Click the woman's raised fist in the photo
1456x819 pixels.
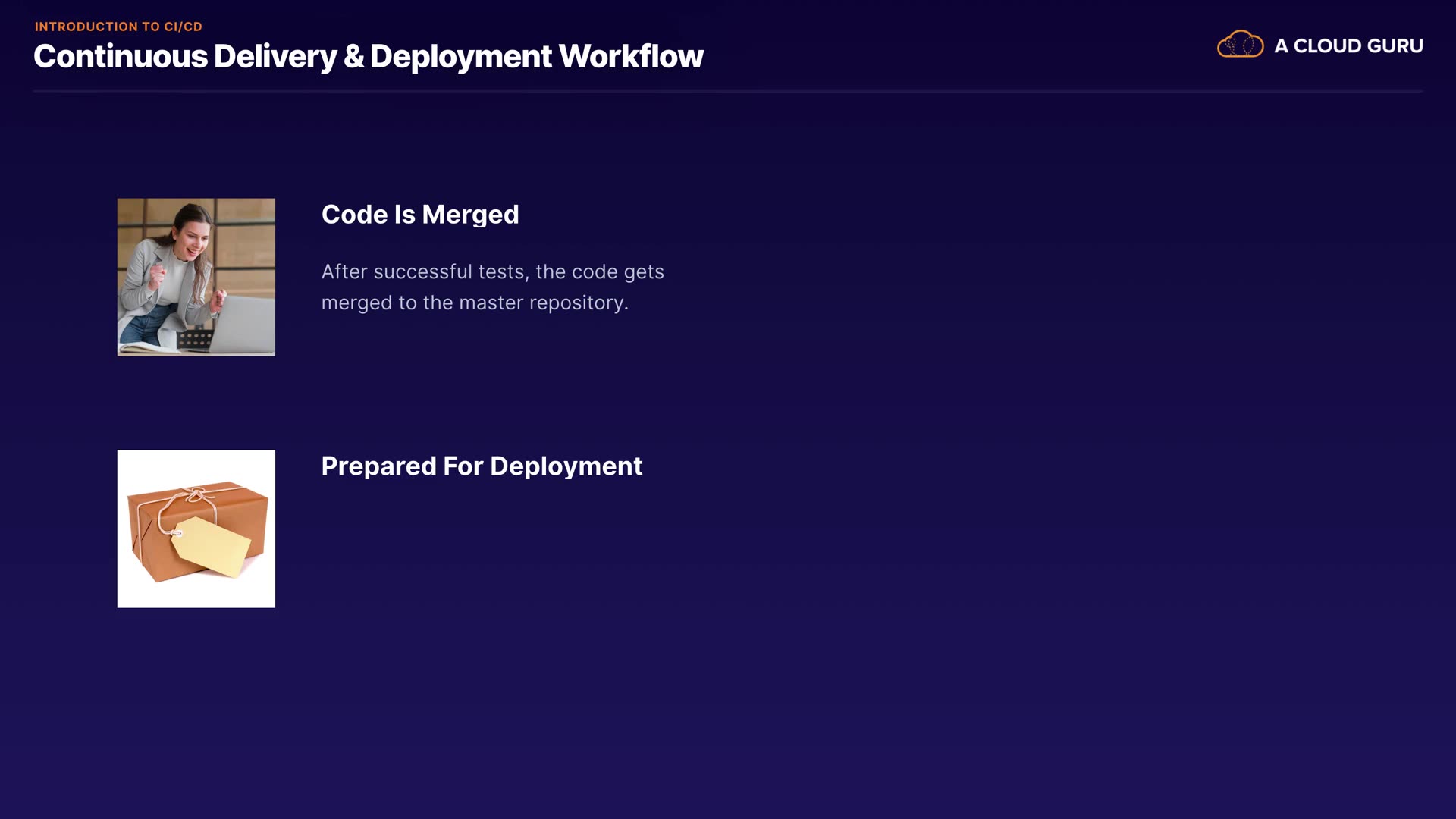(158, 271)
